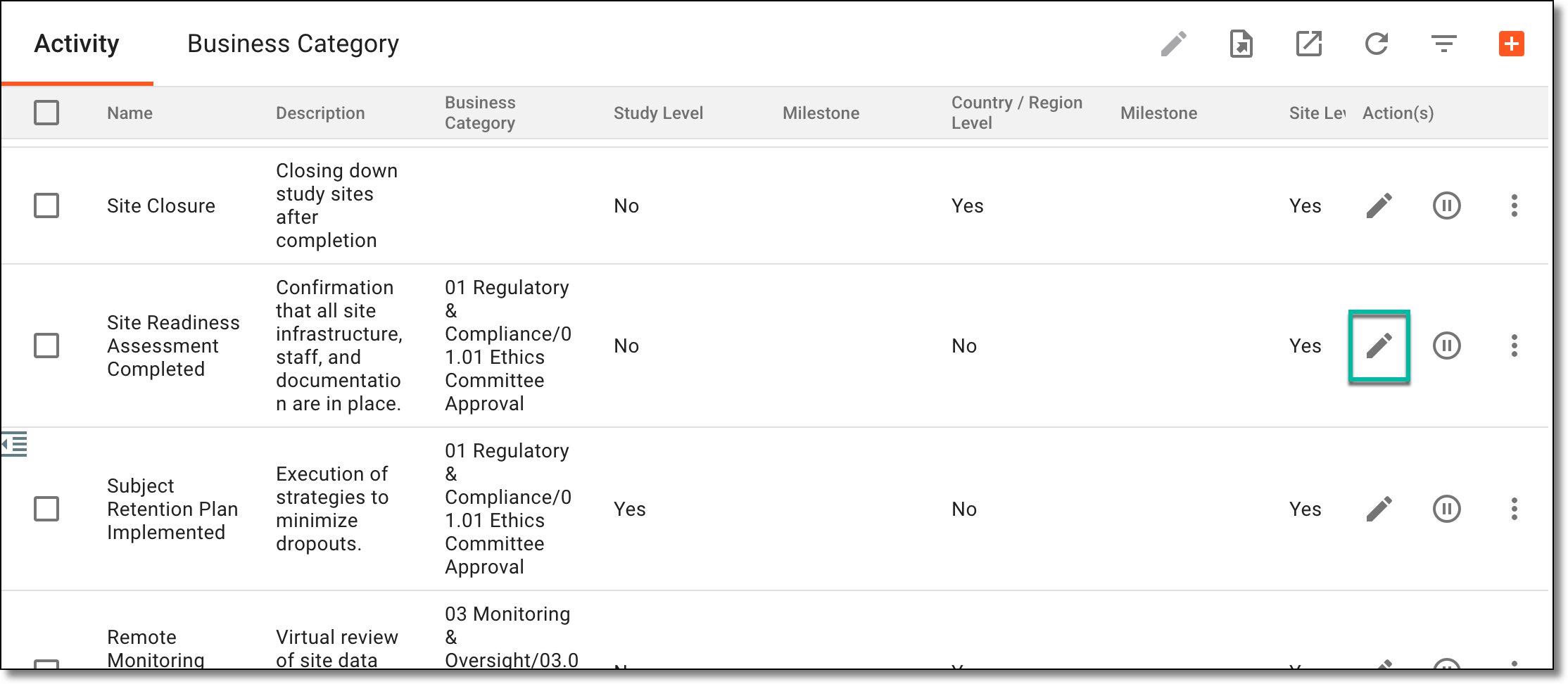Open more options for Site Readiness Assessment
Viewport: 1568px width, 684px height.
(x=1514, y=346)
